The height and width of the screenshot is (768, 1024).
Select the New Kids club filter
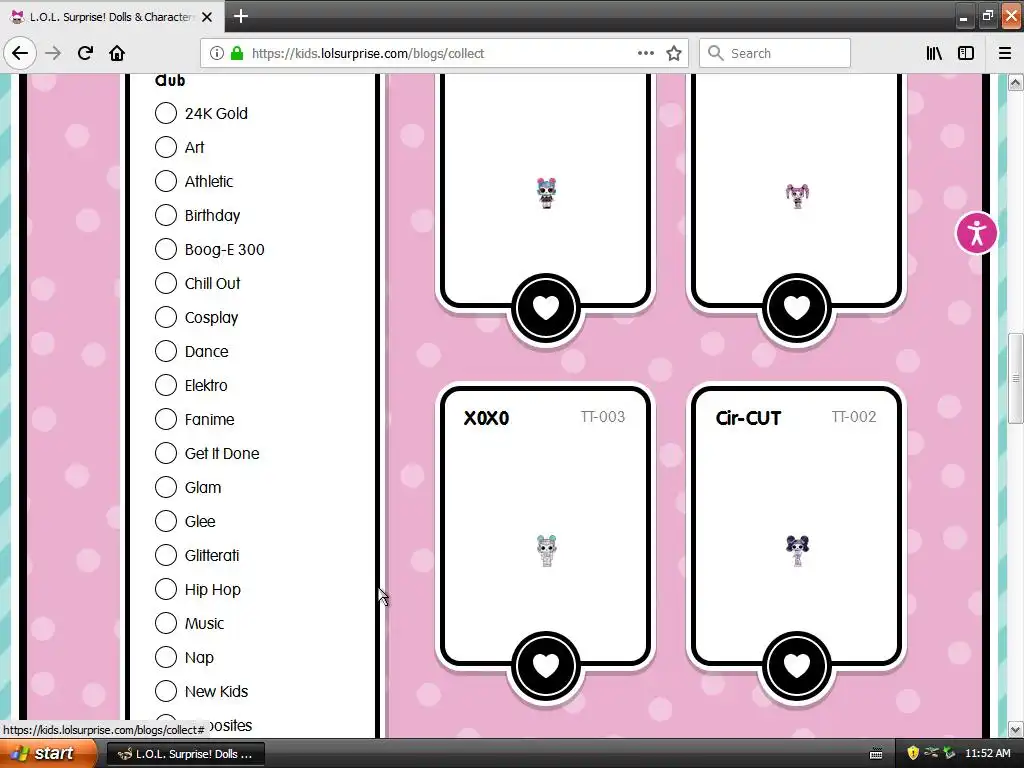pyautogui.click(x=166, y=690)
